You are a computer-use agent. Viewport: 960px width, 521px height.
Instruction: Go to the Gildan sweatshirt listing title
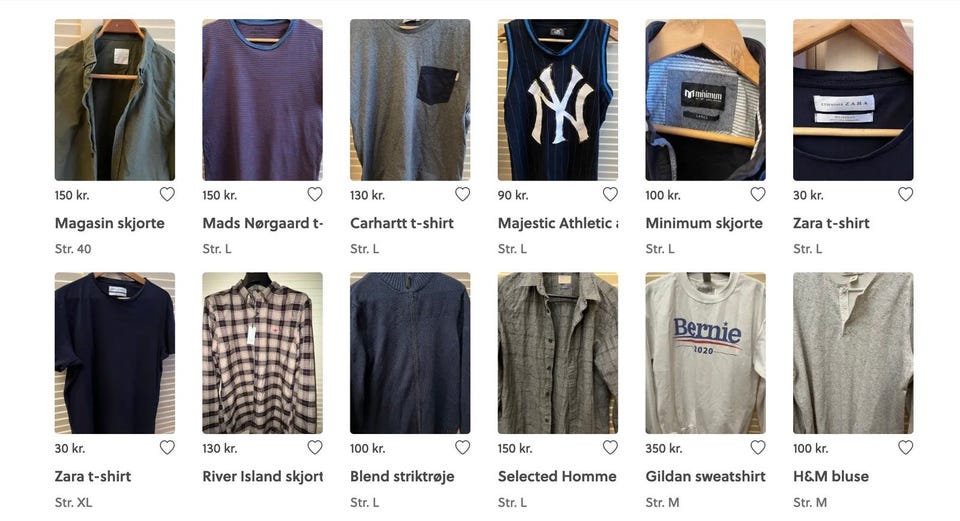[705, 476]
